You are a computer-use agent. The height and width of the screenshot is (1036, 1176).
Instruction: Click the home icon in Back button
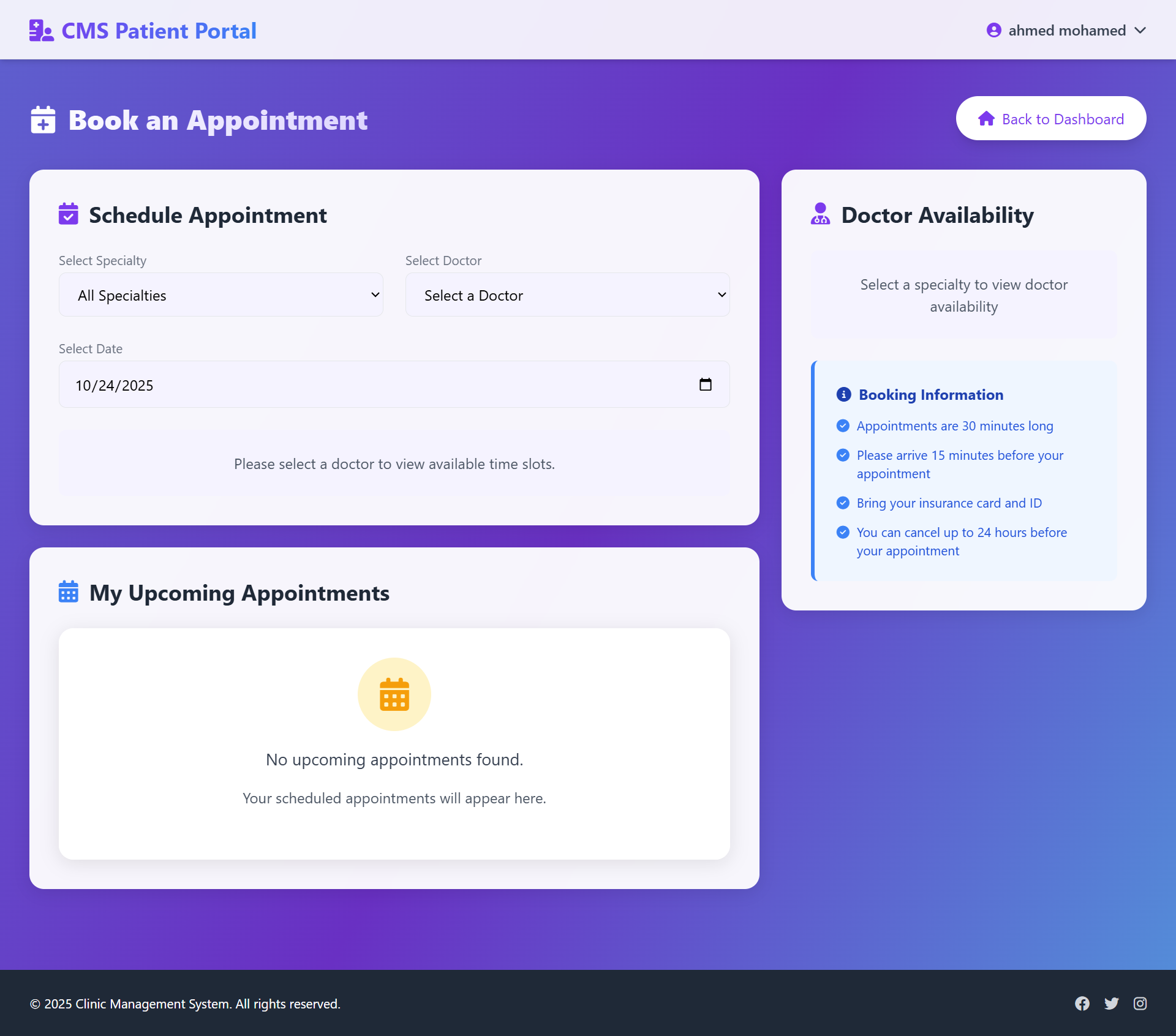[x=986, y=119]
